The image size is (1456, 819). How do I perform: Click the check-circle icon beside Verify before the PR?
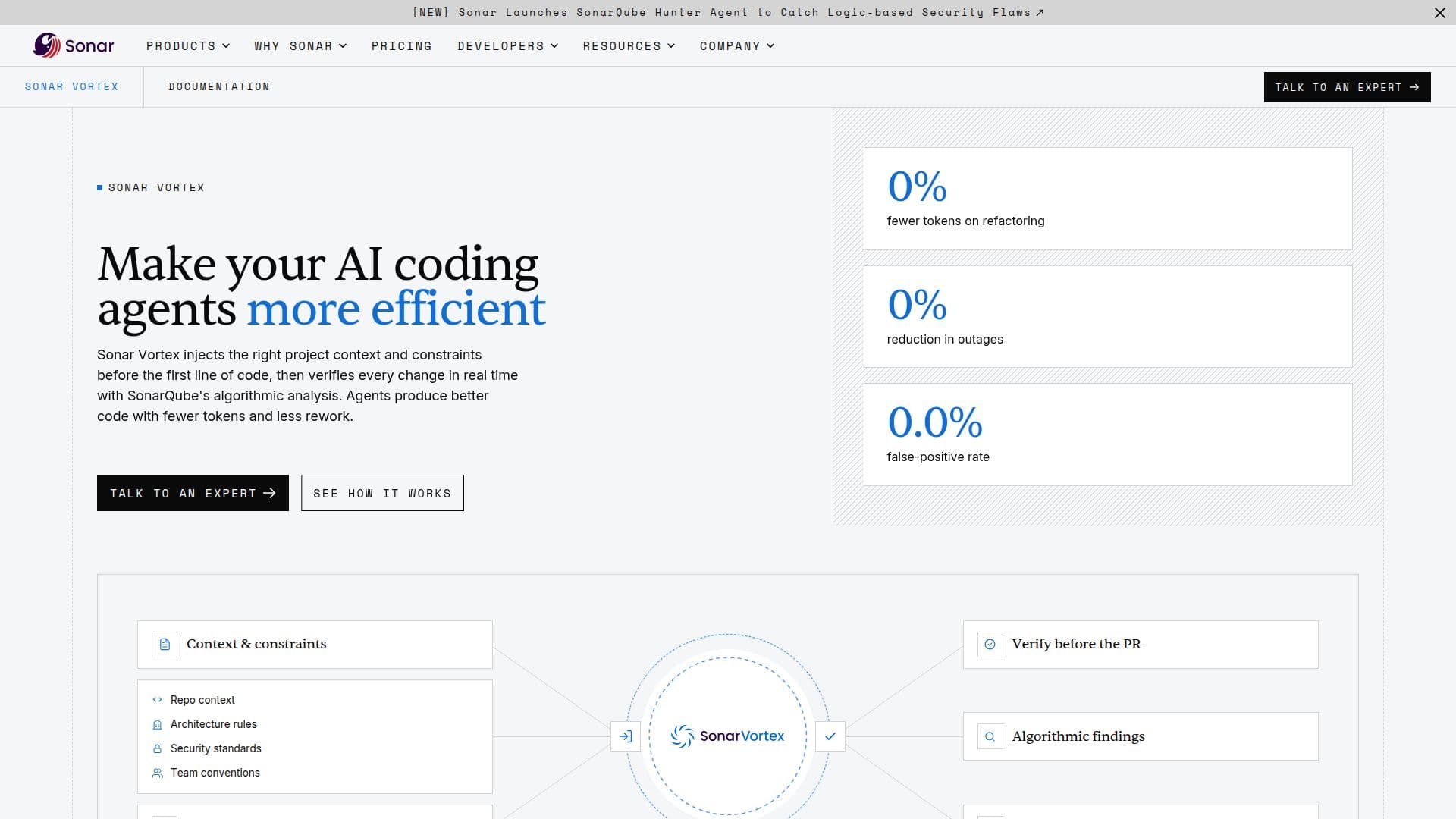(990, 645)
